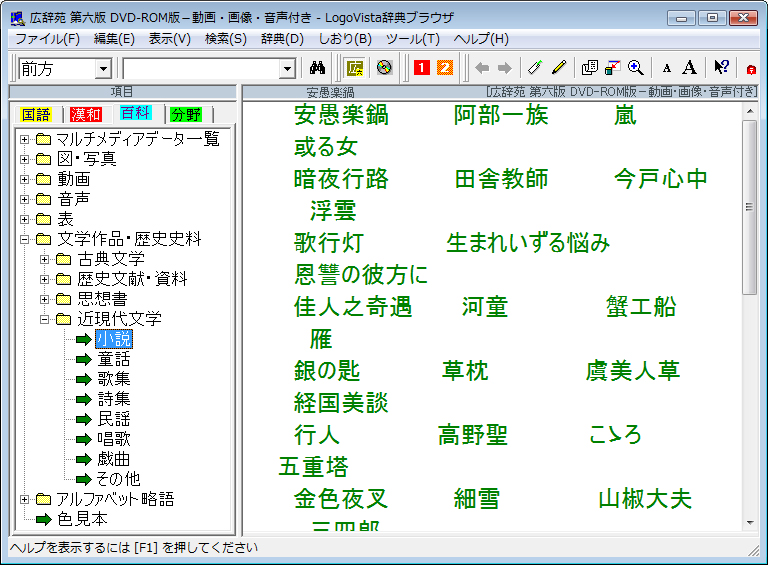Viewport: 768px width, 565px height.
Task: Select 色見本 item in the tree
Action: [x=82, y=519]
